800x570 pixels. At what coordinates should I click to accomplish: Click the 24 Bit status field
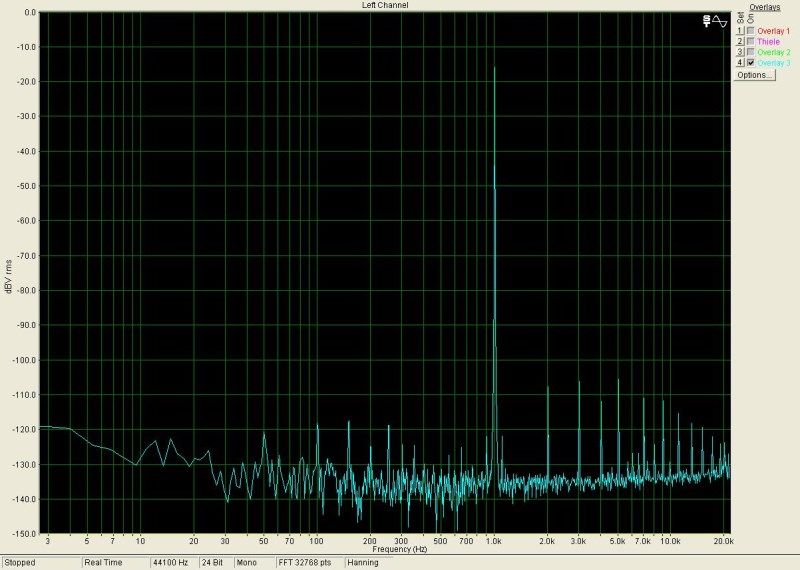point(215,562)
